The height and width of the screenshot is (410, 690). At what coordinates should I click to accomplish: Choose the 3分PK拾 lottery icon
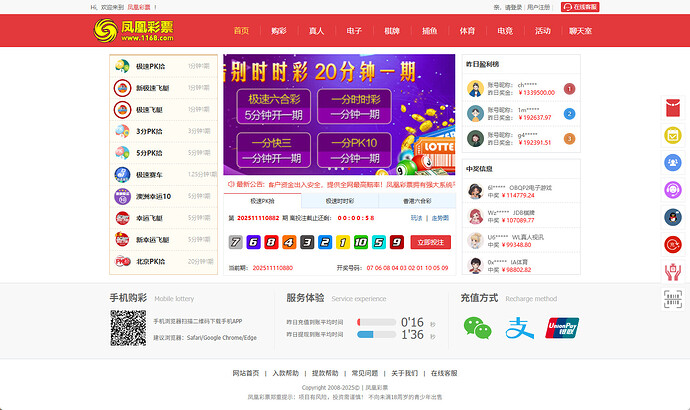click(x=122, y=131)
